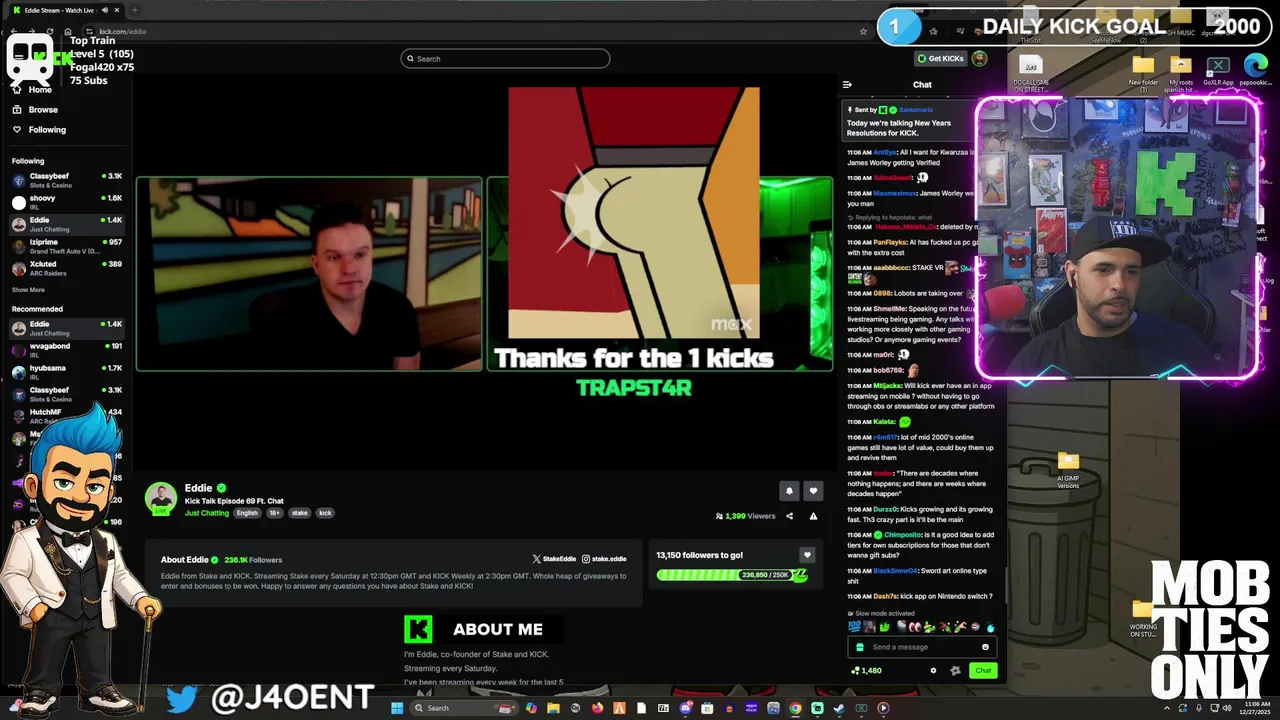Screen dimensions: 1280x720
Task: Click the Get KICKs button
Action: (x=939, y=59)
